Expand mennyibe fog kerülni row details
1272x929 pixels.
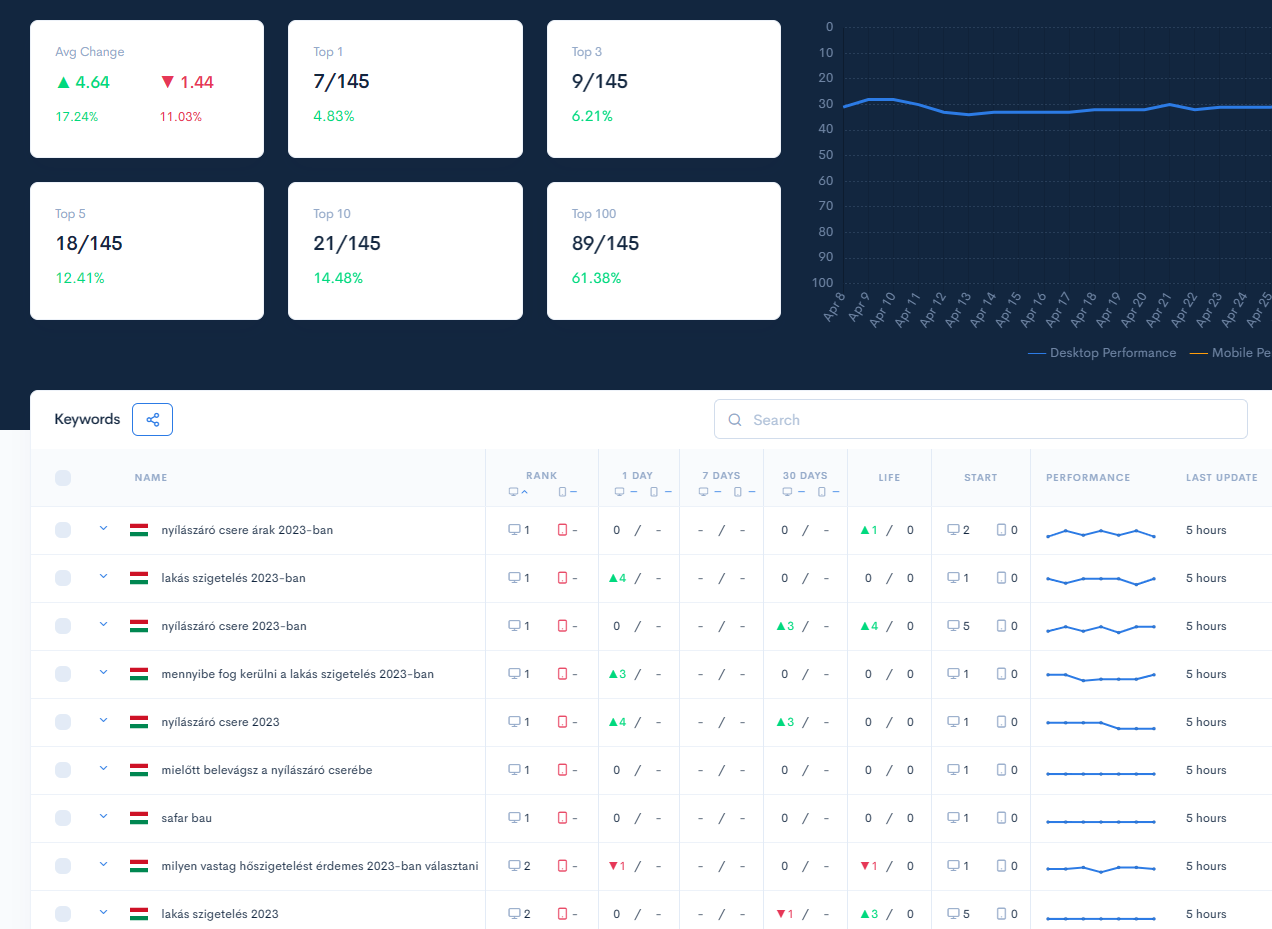(x=103, y=672)
